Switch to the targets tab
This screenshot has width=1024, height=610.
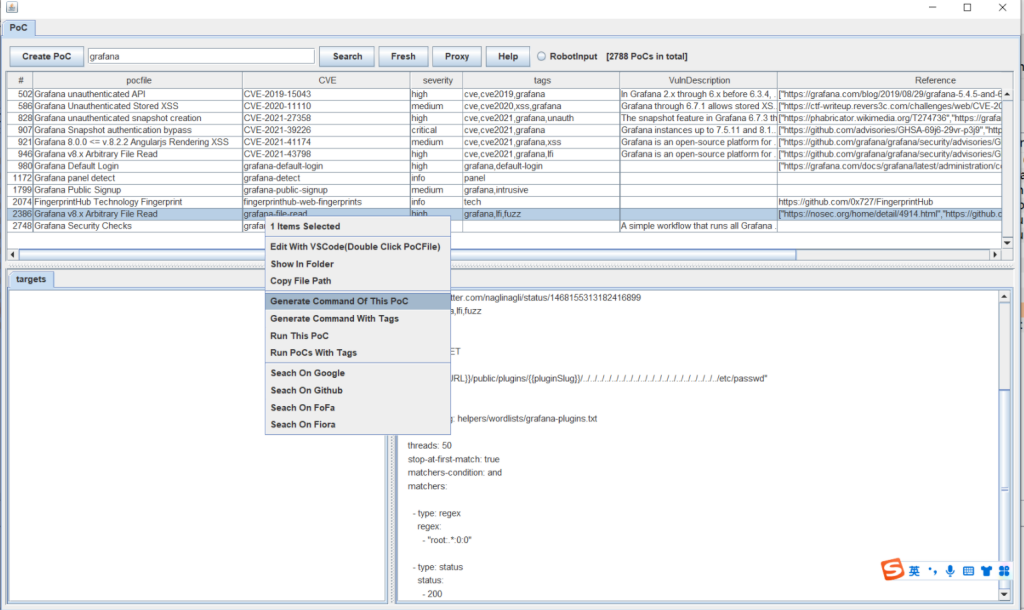pos(31,280)
